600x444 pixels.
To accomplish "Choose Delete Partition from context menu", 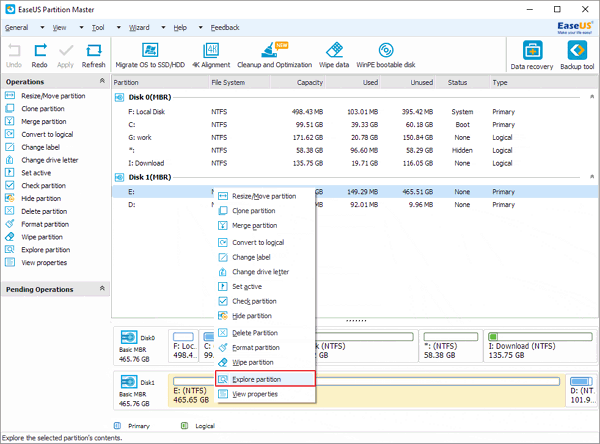I will [265, 333].
